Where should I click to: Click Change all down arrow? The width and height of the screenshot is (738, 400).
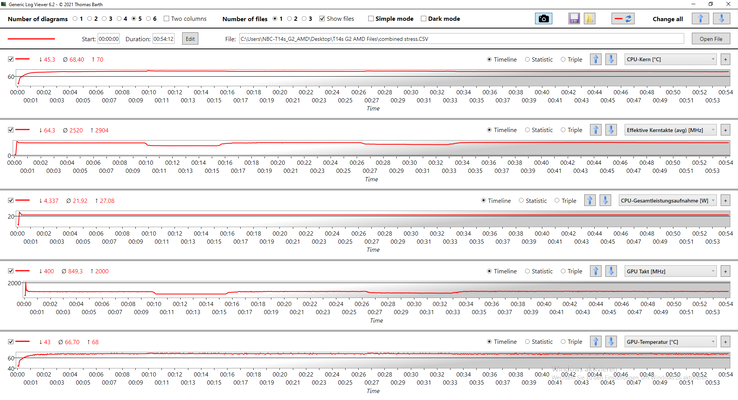721,19
